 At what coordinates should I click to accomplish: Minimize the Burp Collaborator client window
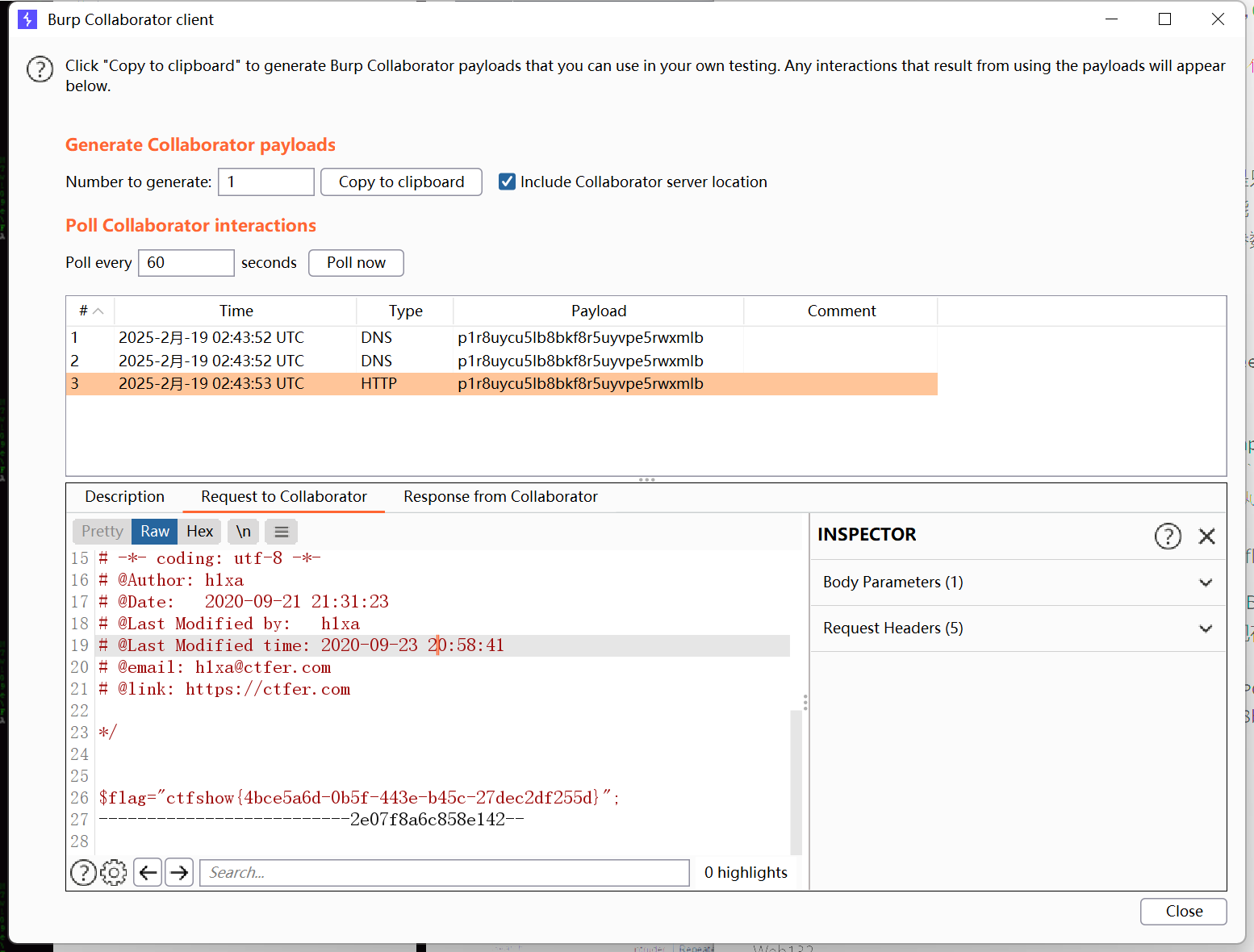pos(1111,19)
